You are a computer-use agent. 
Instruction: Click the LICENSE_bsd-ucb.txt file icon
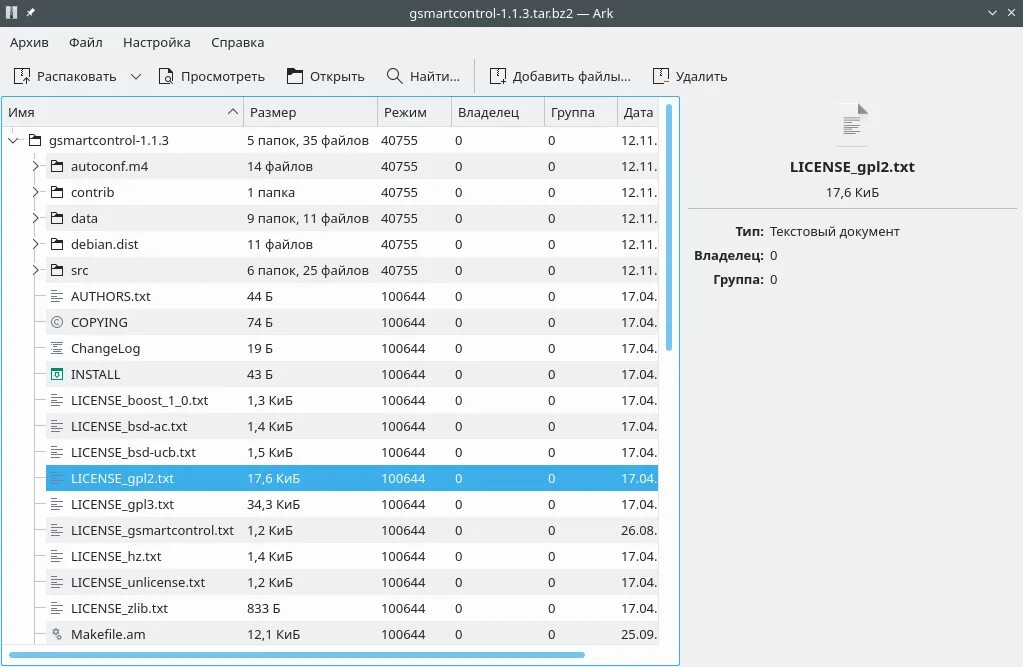pyautogui.click(x=57, y=452)
